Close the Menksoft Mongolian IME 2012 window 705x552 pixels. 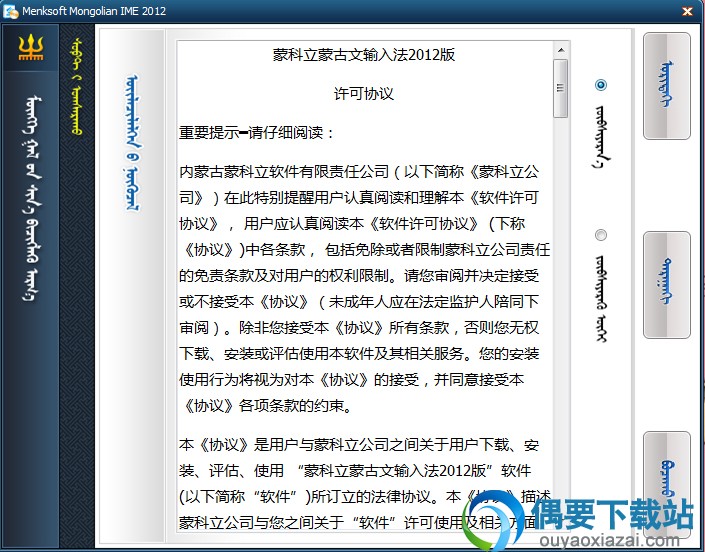click(687, 11)
